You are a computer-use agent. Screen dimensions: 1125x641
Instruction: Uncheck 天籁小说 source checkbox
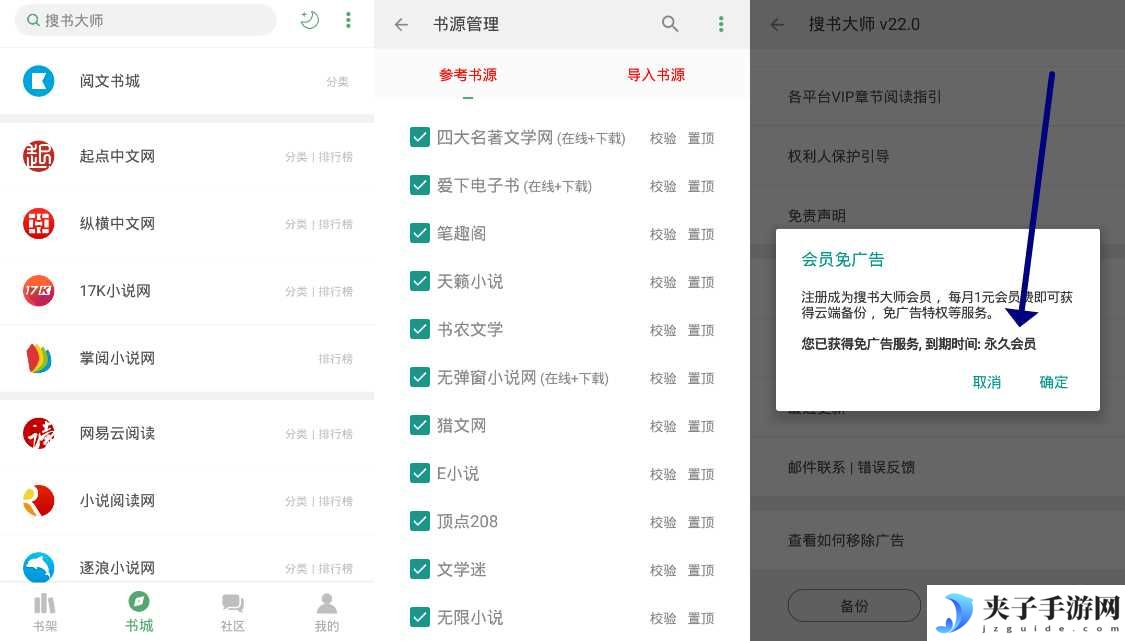point(420,281)
